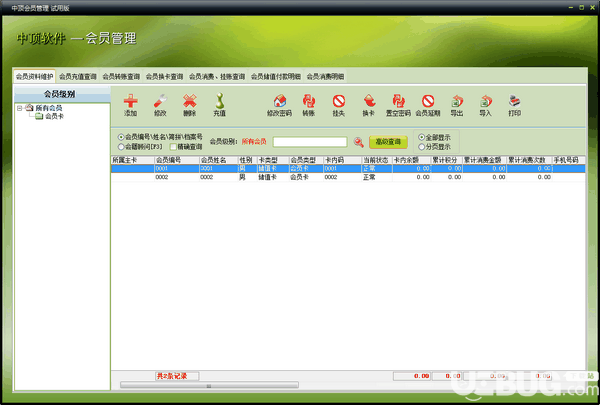Click the 高级查询 button
600x405 pixels.
pyautogui.click(x=388, y=142)
